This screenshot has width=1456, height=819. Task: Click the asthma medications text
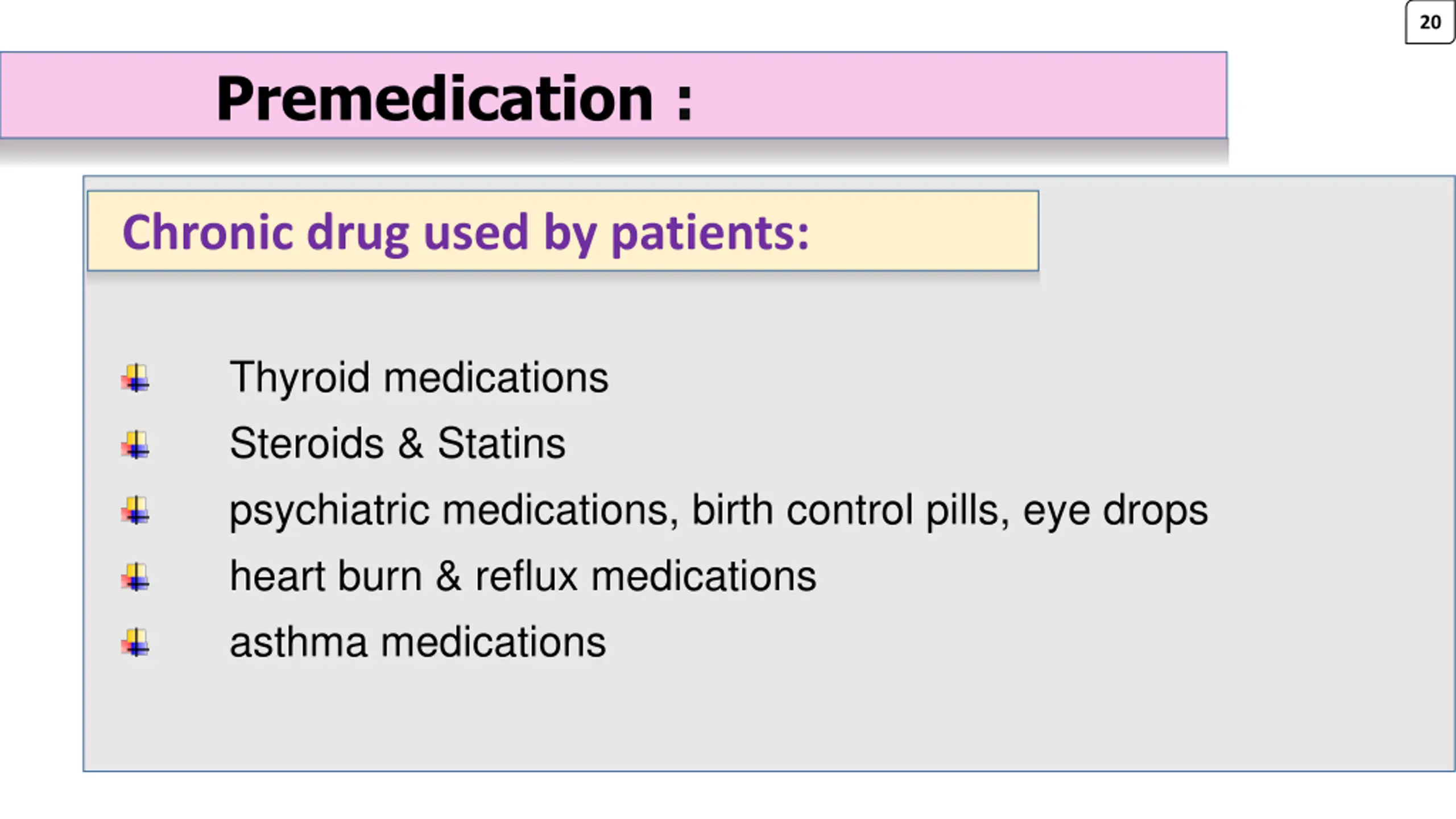[417, 642]
